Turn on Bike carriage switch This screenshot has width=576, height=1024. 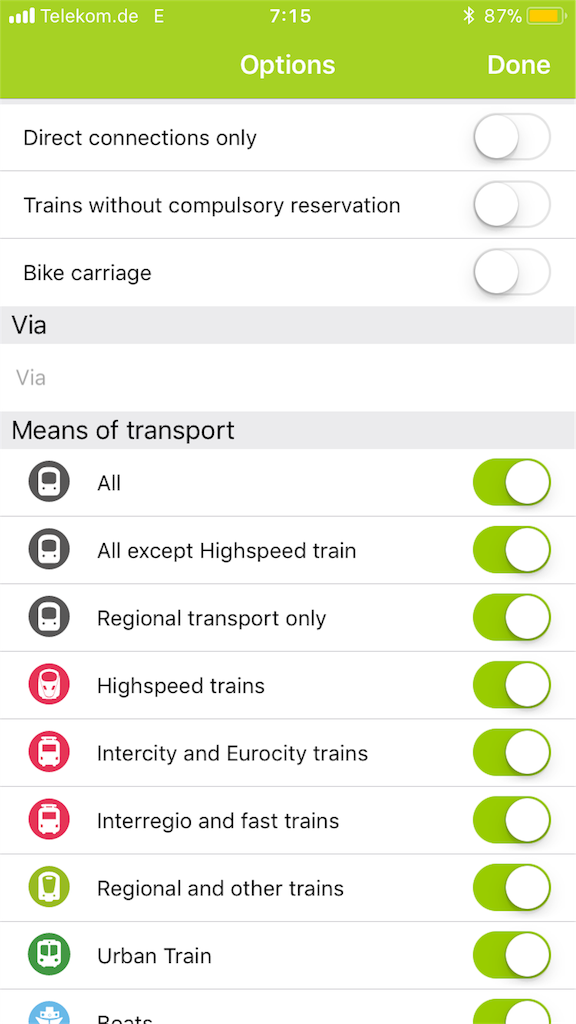click(x=512, y=272)
